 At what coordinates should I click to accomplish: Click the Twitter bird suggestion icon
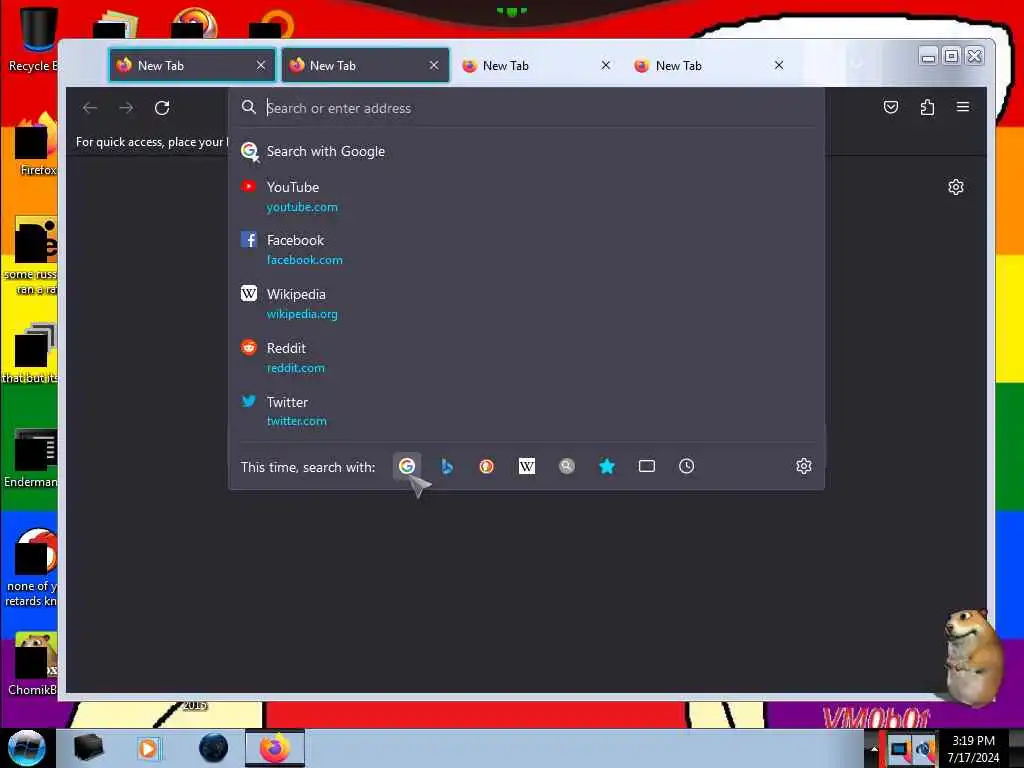point(248,401)
